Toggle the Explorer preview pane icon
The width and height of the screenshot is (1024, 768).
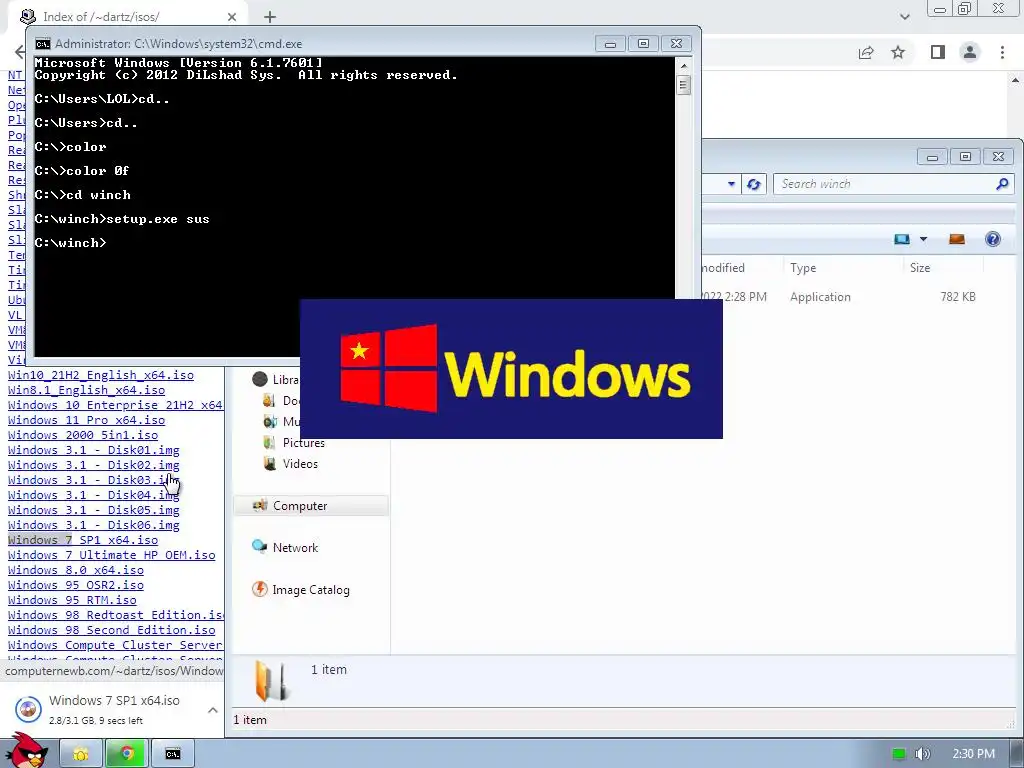click(957, 239)
